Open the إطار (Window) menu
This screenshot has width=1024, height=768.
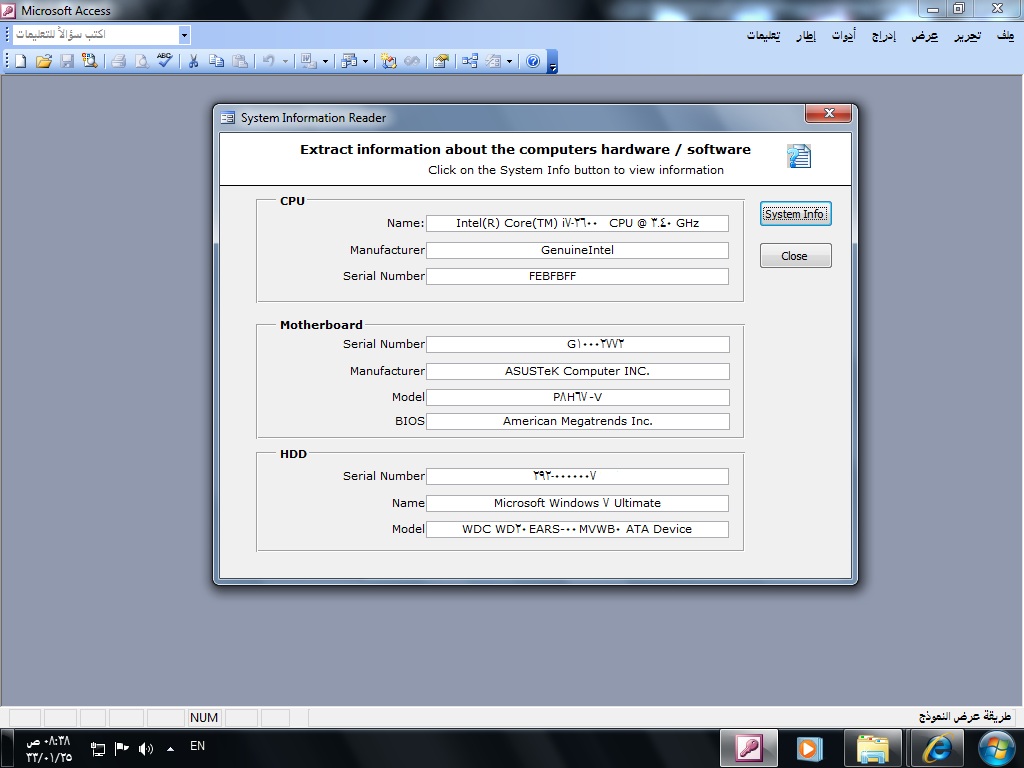tap(806, 35)
